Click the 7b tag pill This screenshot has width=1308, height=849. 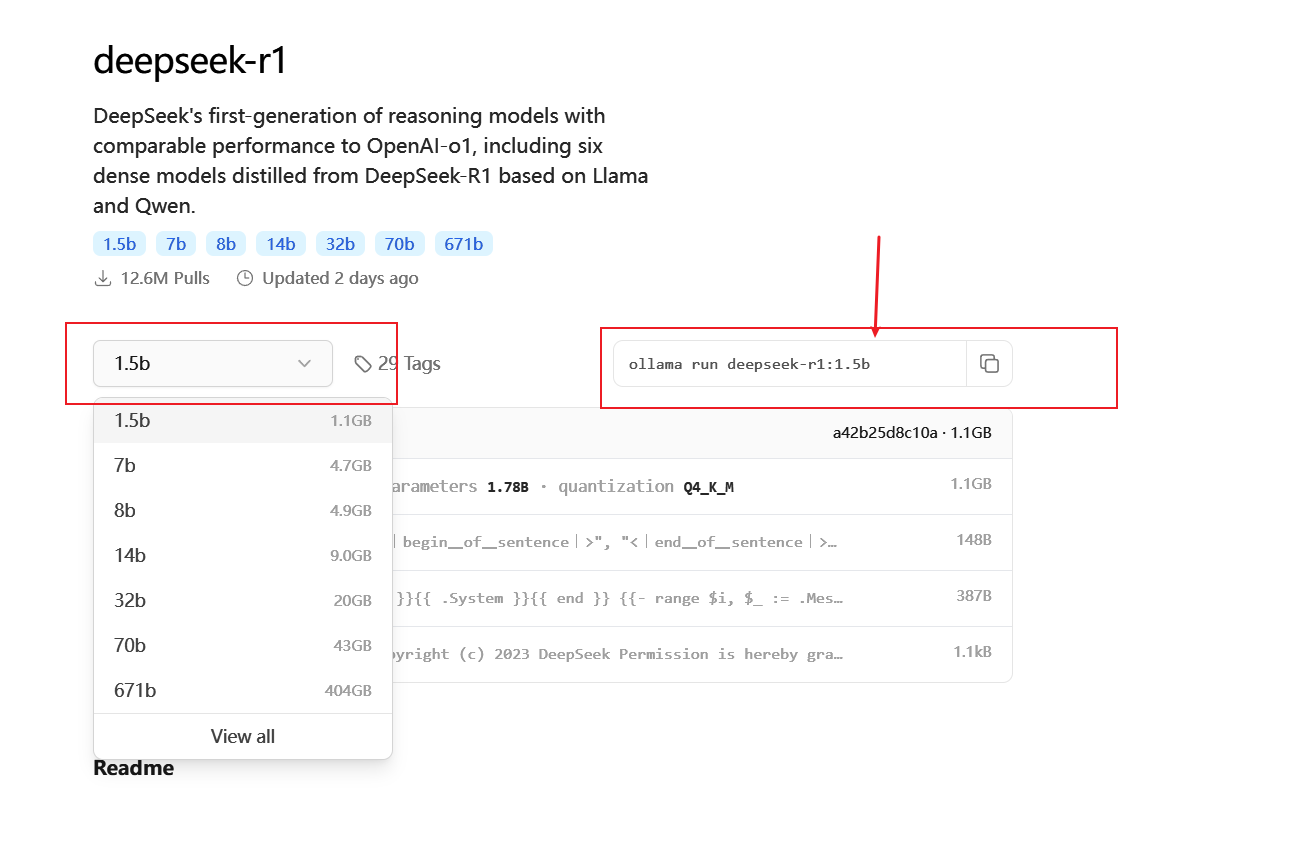coord(176,244)
